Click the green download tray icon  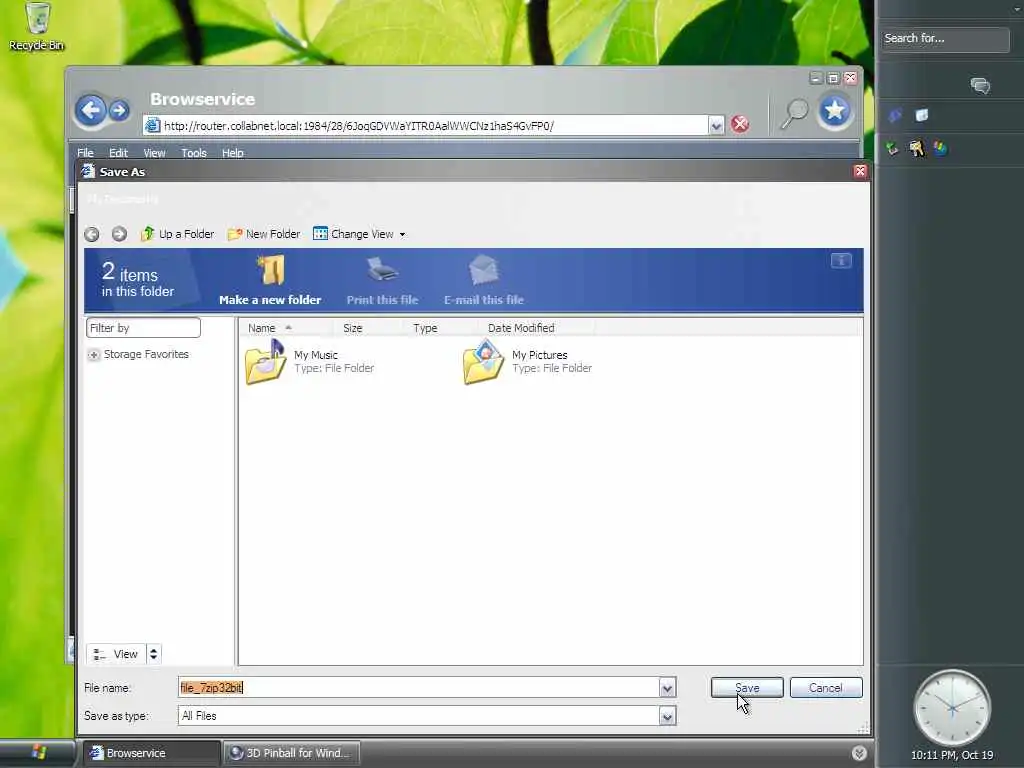click(x=892, y=148)
